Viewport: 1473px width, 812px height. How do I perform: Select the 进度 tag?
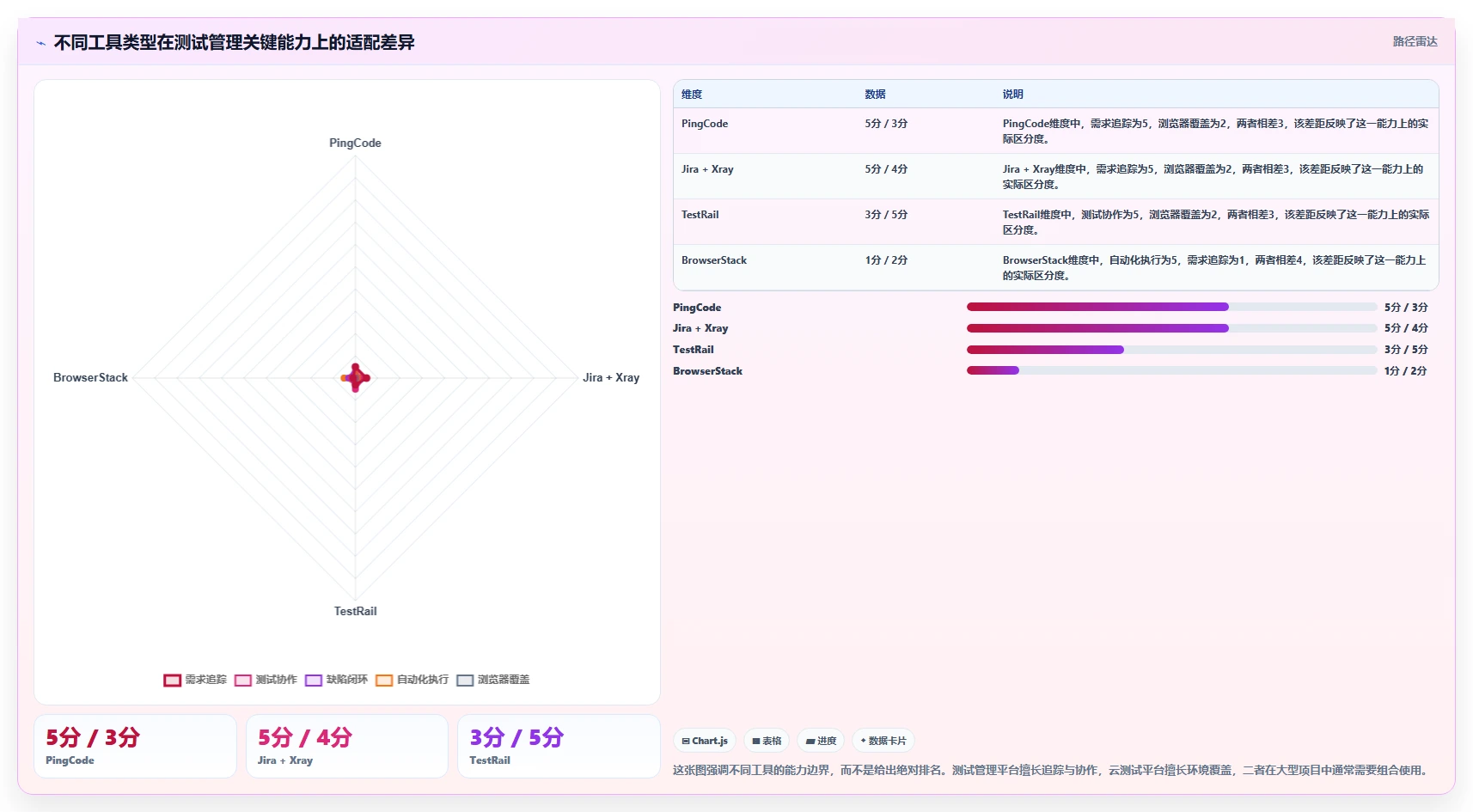(x=821, y=741)
